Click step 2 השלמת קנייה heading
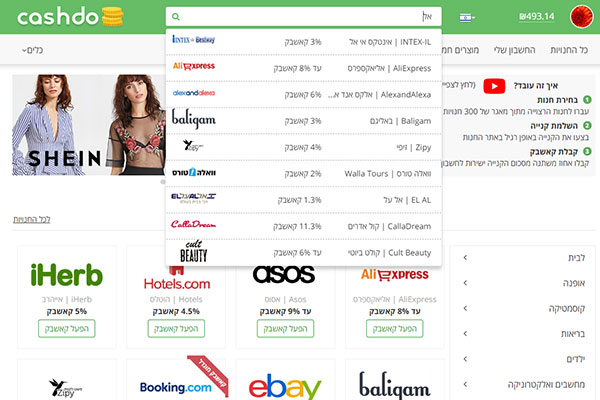 (554, 126)
